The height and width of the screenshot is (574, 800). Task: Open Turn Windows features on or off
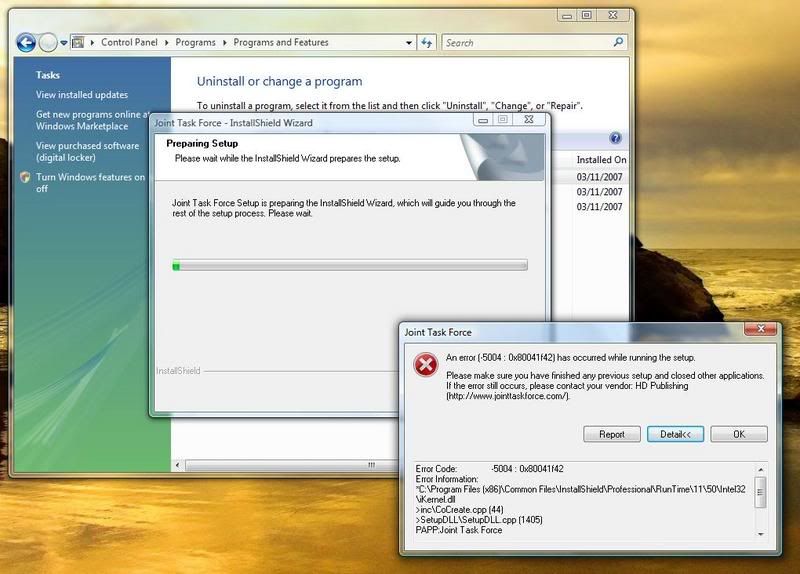point(90,183)
